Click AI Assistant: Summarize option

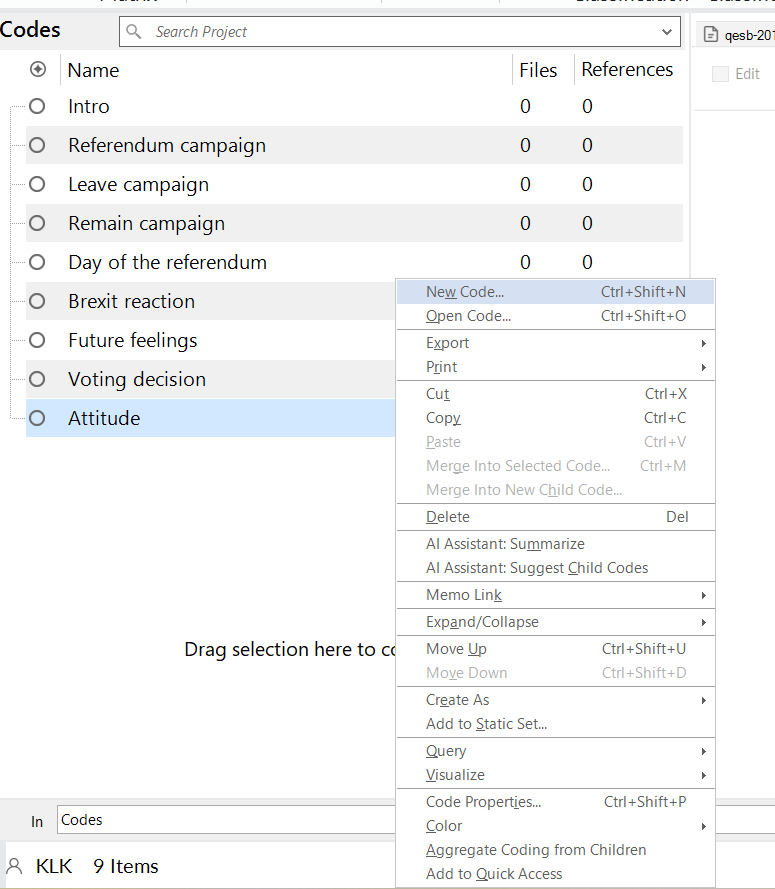pyautogui.click(x=505, y=544)
